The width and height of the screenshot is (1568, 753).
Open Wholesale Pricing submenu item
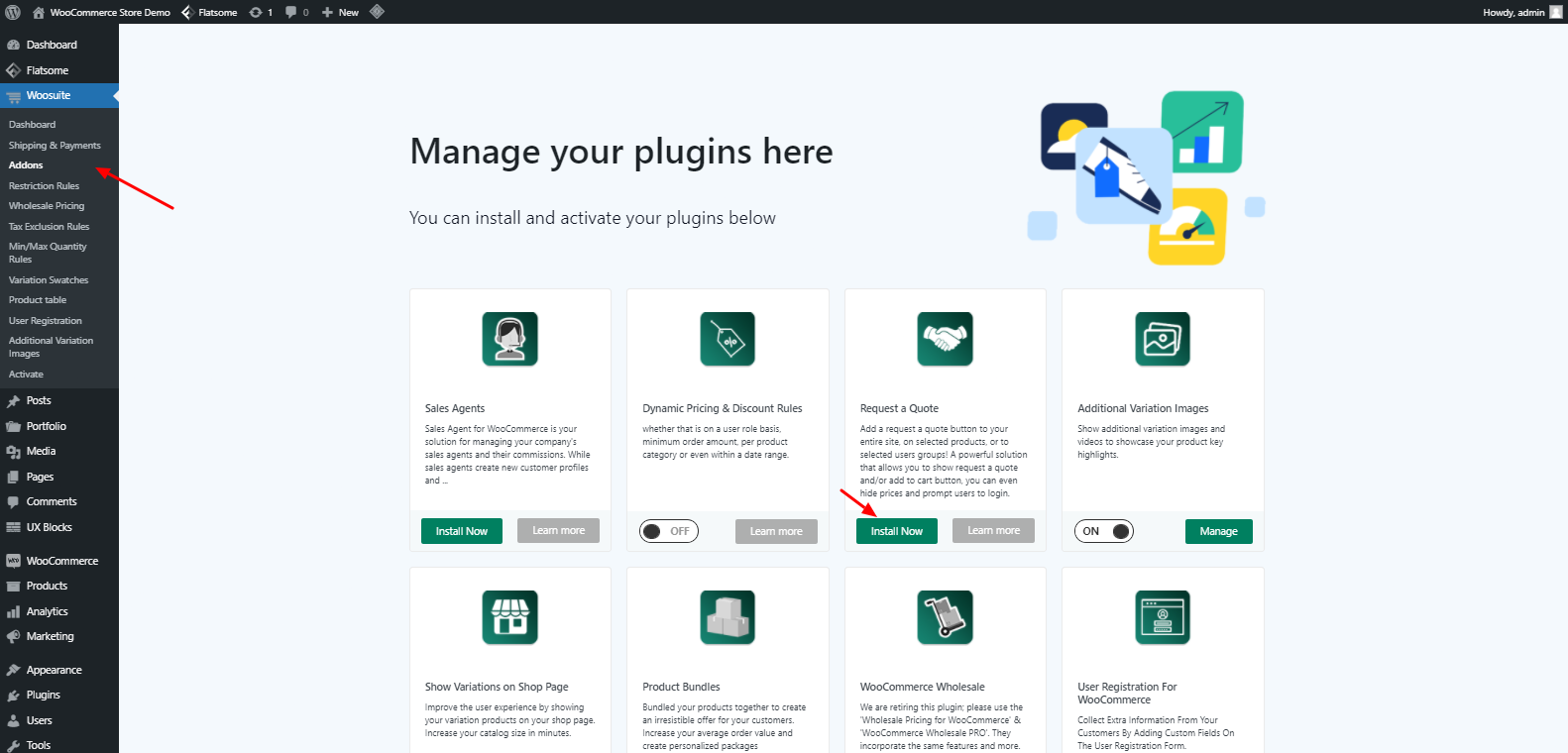click(47, 206)
